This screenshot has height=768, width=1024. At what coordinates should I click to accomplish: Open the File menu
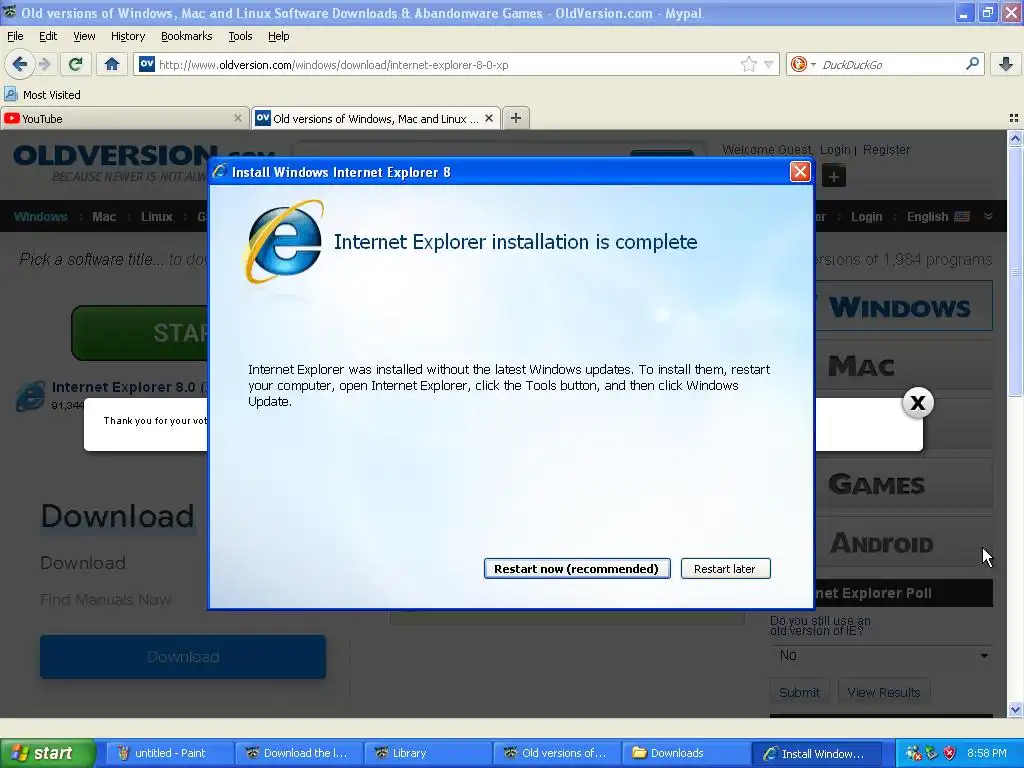pos(15,36)
